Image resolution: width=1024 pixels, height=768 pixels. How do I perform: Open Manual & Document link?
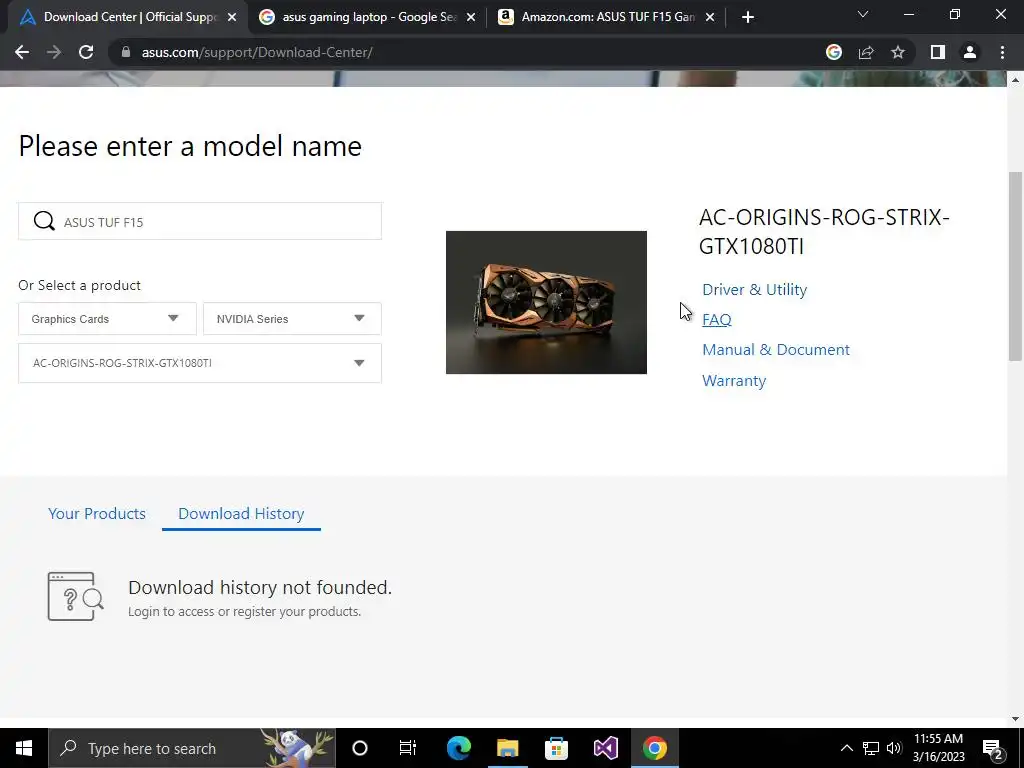point(776,349)
